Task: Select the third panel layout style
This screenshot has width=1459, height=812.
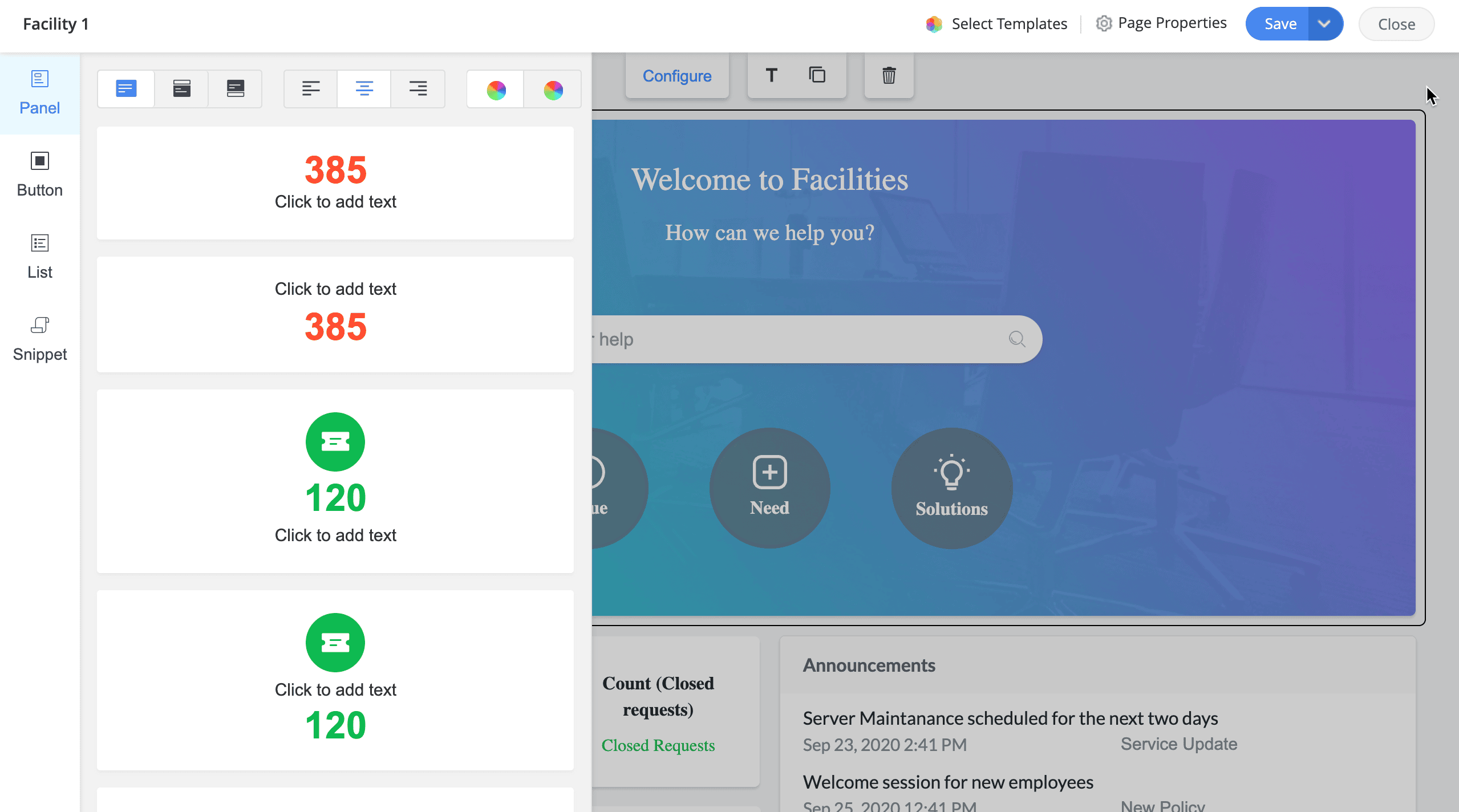Action: (235, 89)
